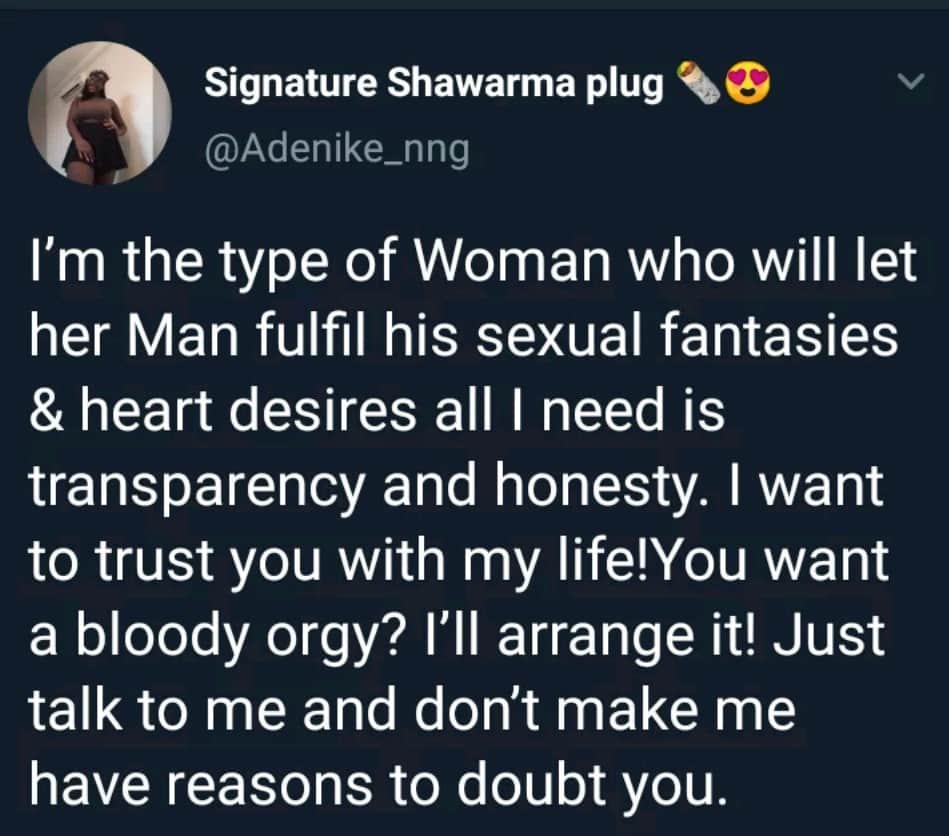The image size is (949, 836).
Task: Select the word "fulfil" in the tweet
Action: pos(314,336)
